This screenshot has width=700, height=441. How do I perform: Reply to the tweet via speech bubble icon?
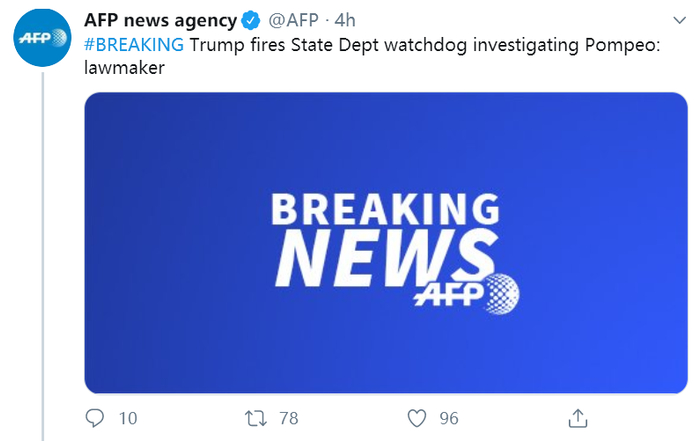tap(96, 417)
